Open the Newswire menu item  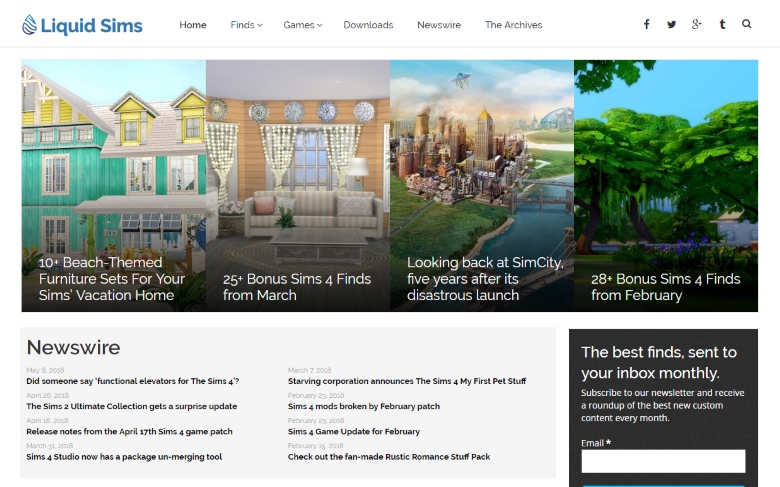[439, 25]
